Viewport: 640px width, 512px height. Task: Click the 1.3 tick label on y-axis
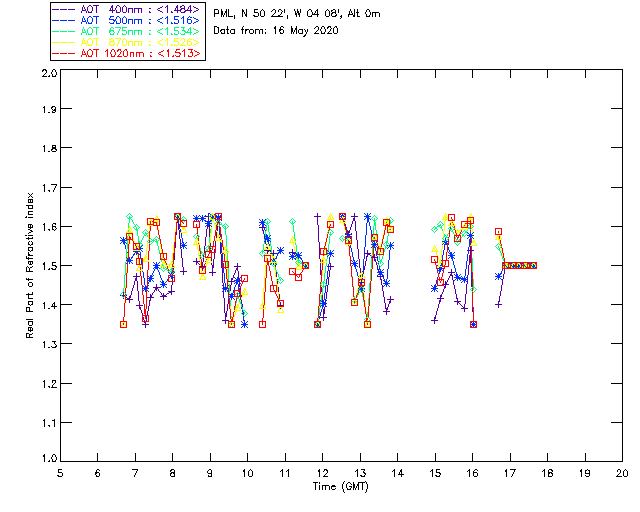point(48,343)
